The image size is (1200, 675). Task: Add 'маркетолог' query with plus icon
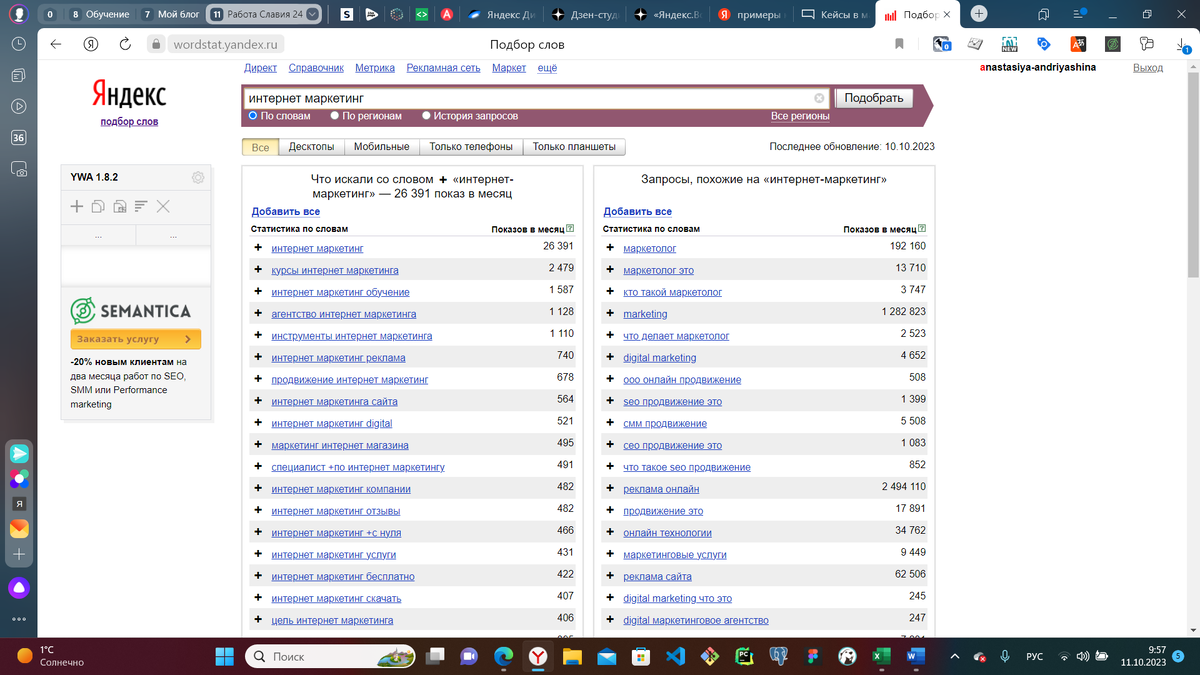coord(610,247)
